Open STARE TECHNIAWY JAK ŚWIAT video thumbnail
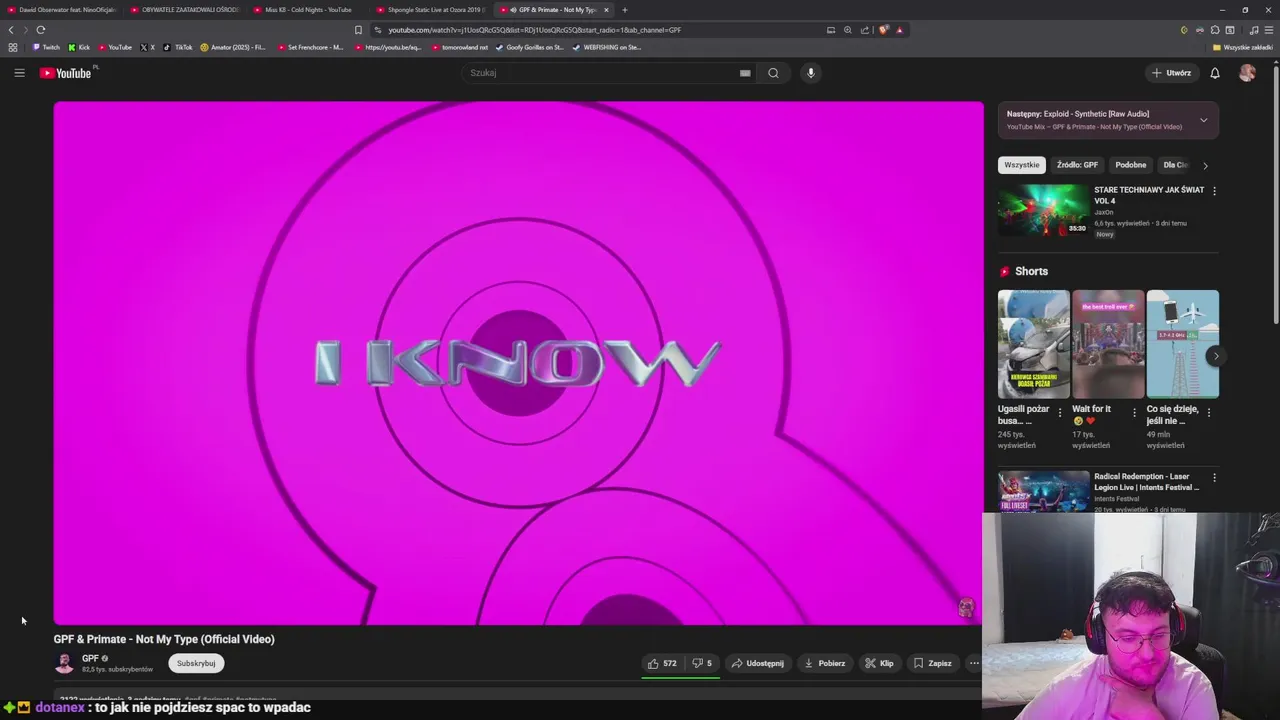1280x720 pixels. coord(1043,210)
